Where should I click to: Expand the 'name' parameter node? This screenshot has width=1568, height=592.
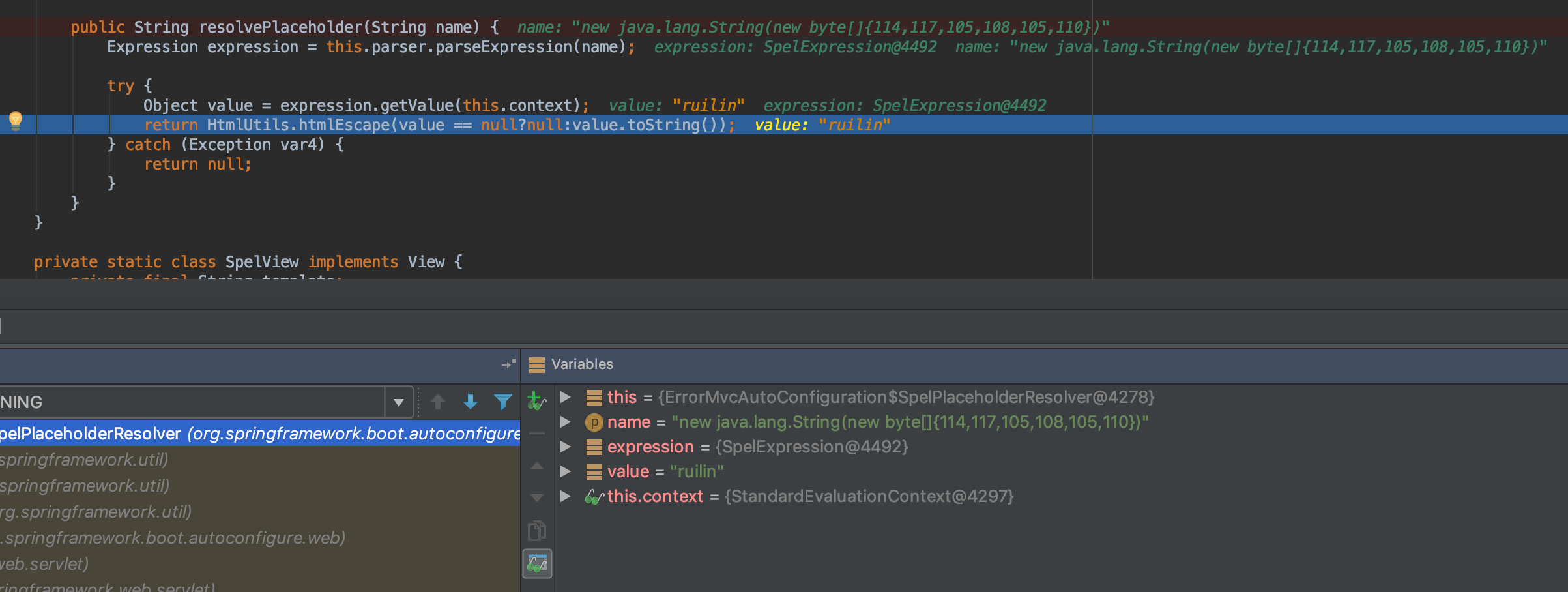(566, 422)
